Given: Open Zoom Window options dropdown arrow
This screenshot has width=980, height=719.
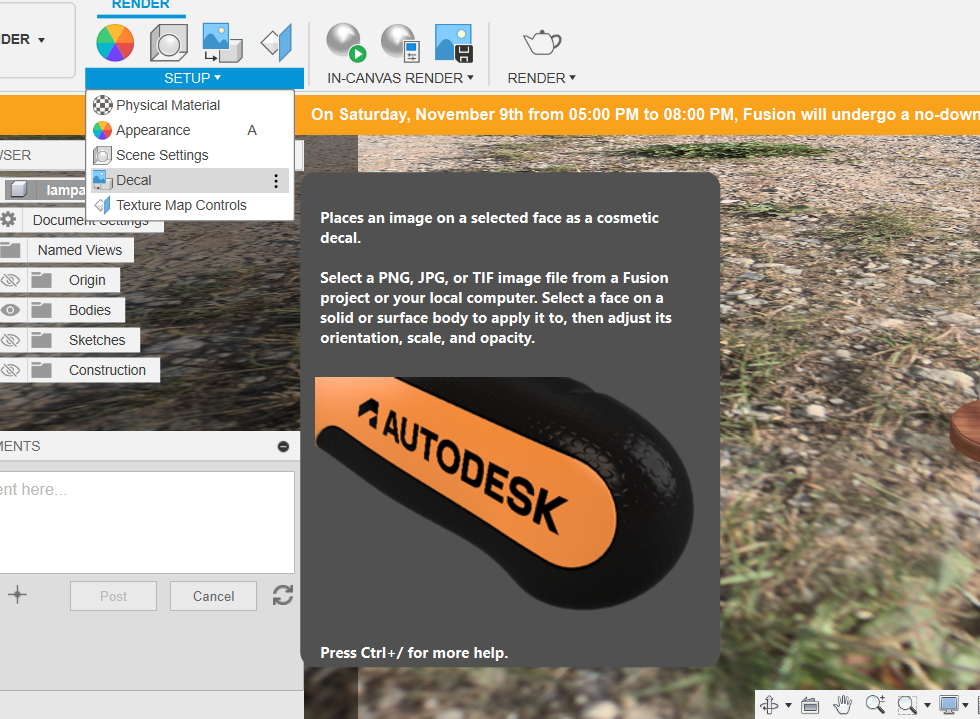Looking at the screenshot, I should click(x=928, y=705).
